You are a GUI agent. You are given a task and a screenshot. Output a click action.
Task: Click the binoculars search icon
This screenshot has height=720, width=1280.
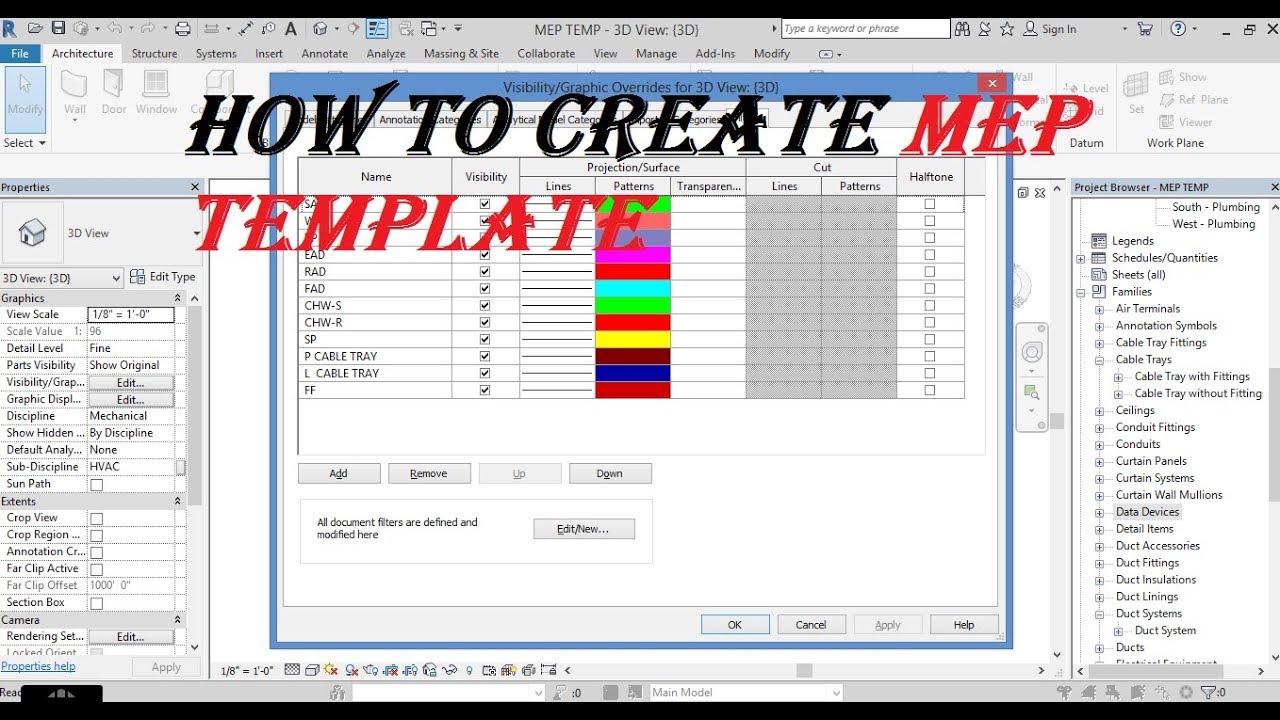tap(962, 29)
